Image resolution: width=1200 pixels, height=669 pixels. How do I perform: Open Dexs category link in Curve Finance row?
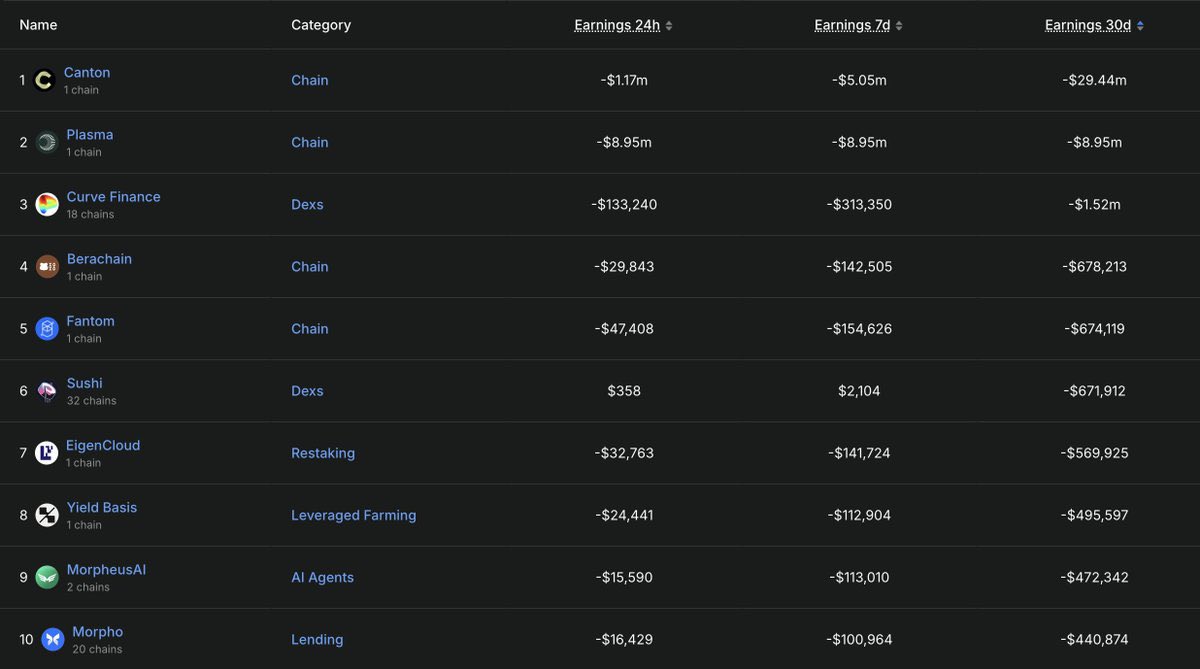[307, 204]
